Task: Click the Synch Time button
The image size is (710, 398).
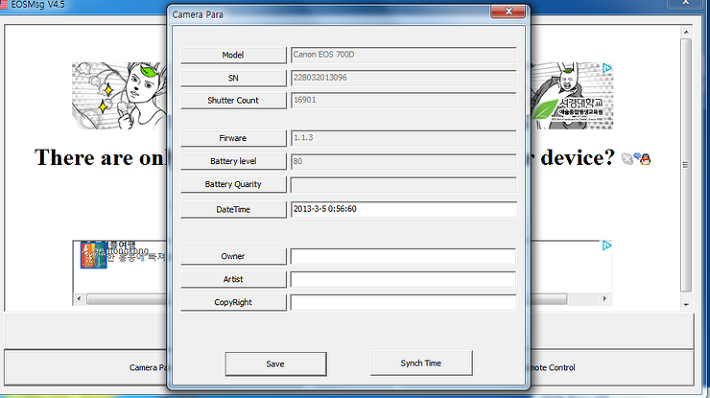Action: [x=421, y=363]
